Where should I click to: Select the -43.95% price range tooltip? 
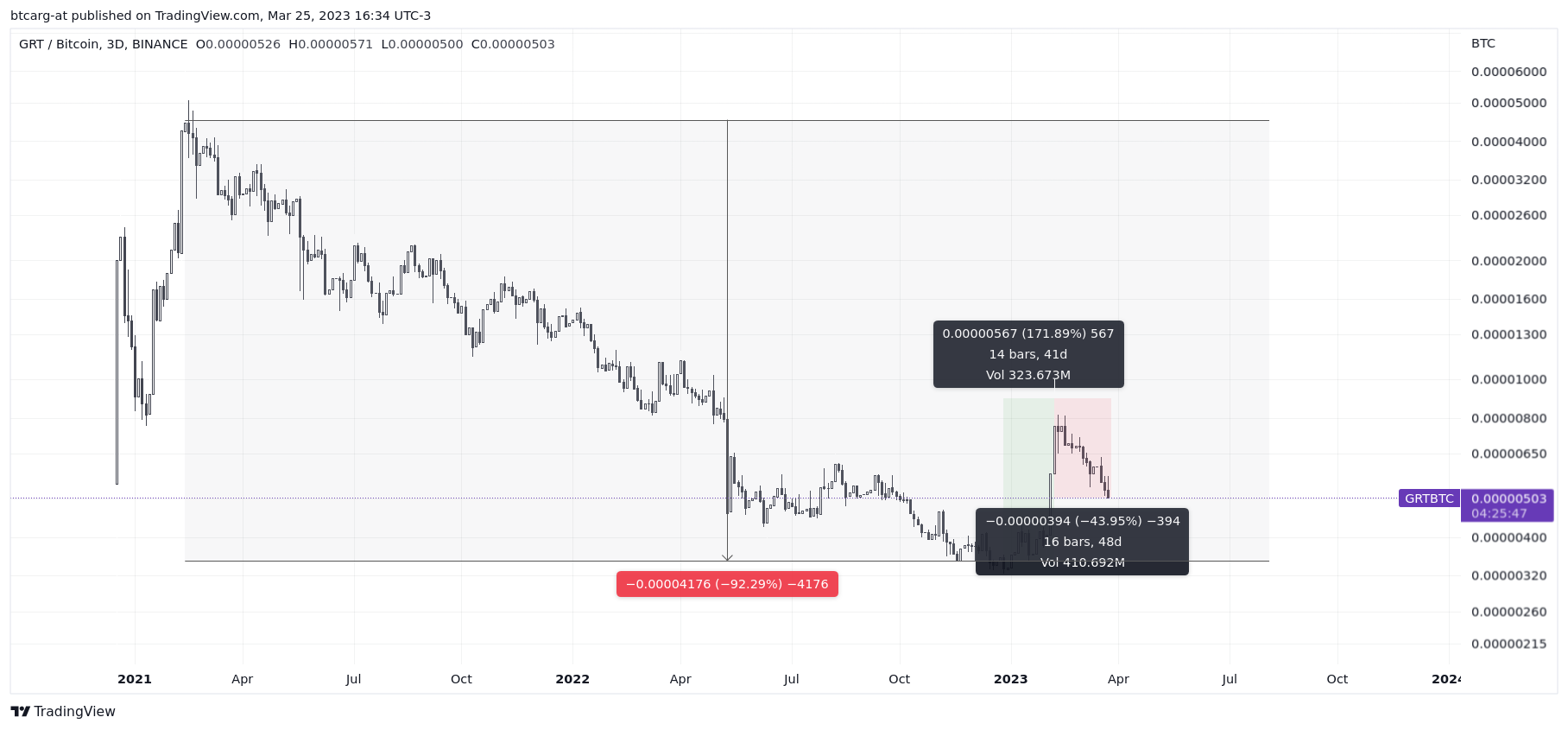click(x=1082, y=542)
